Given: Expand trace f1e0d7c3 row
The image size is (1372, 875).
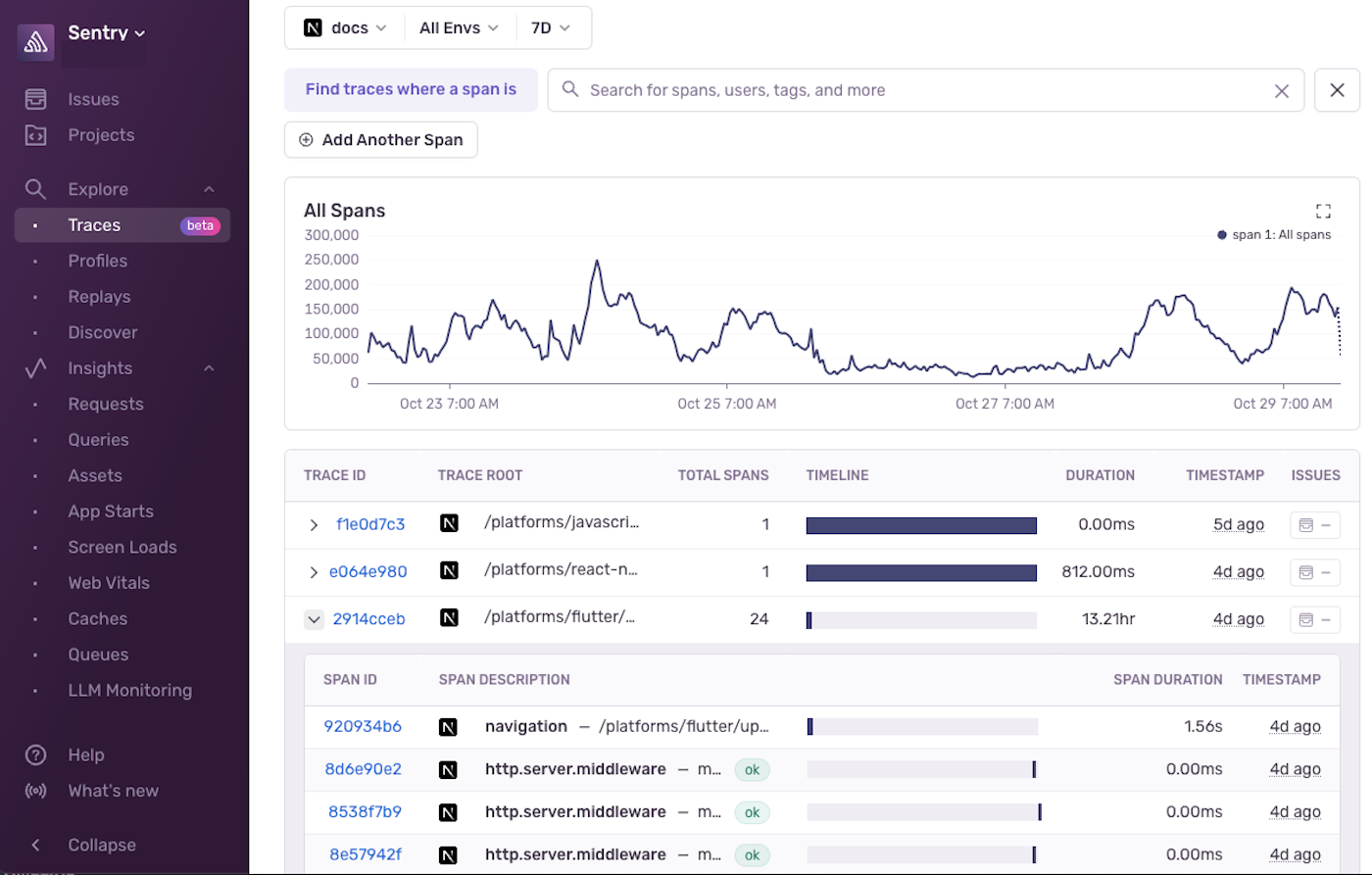Looking at the screenshot, I should [x=314, y=525].
